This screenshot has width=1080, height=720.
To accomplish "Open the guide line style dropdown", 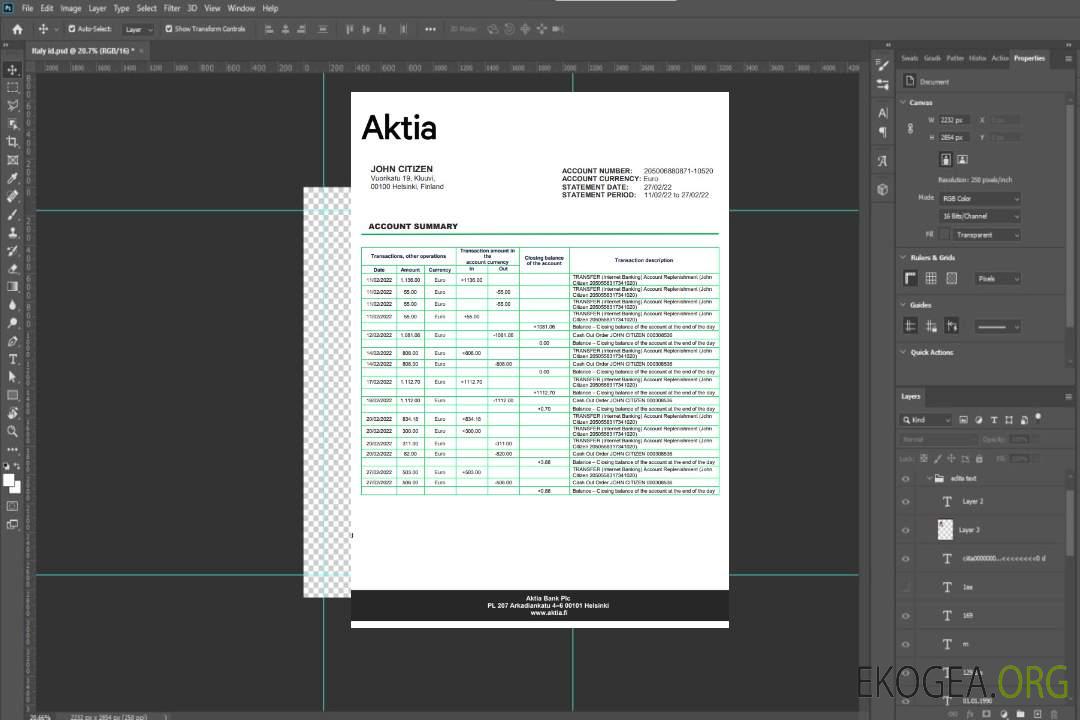I will (997, 327).
